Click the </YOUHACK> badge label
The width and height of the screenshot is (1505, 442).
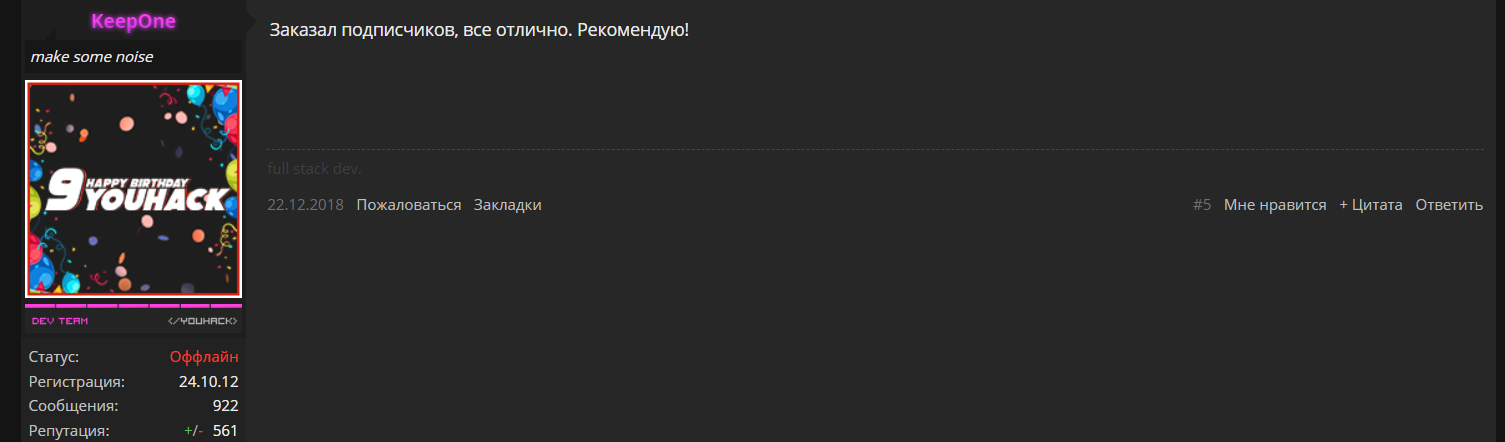point(203,321)
